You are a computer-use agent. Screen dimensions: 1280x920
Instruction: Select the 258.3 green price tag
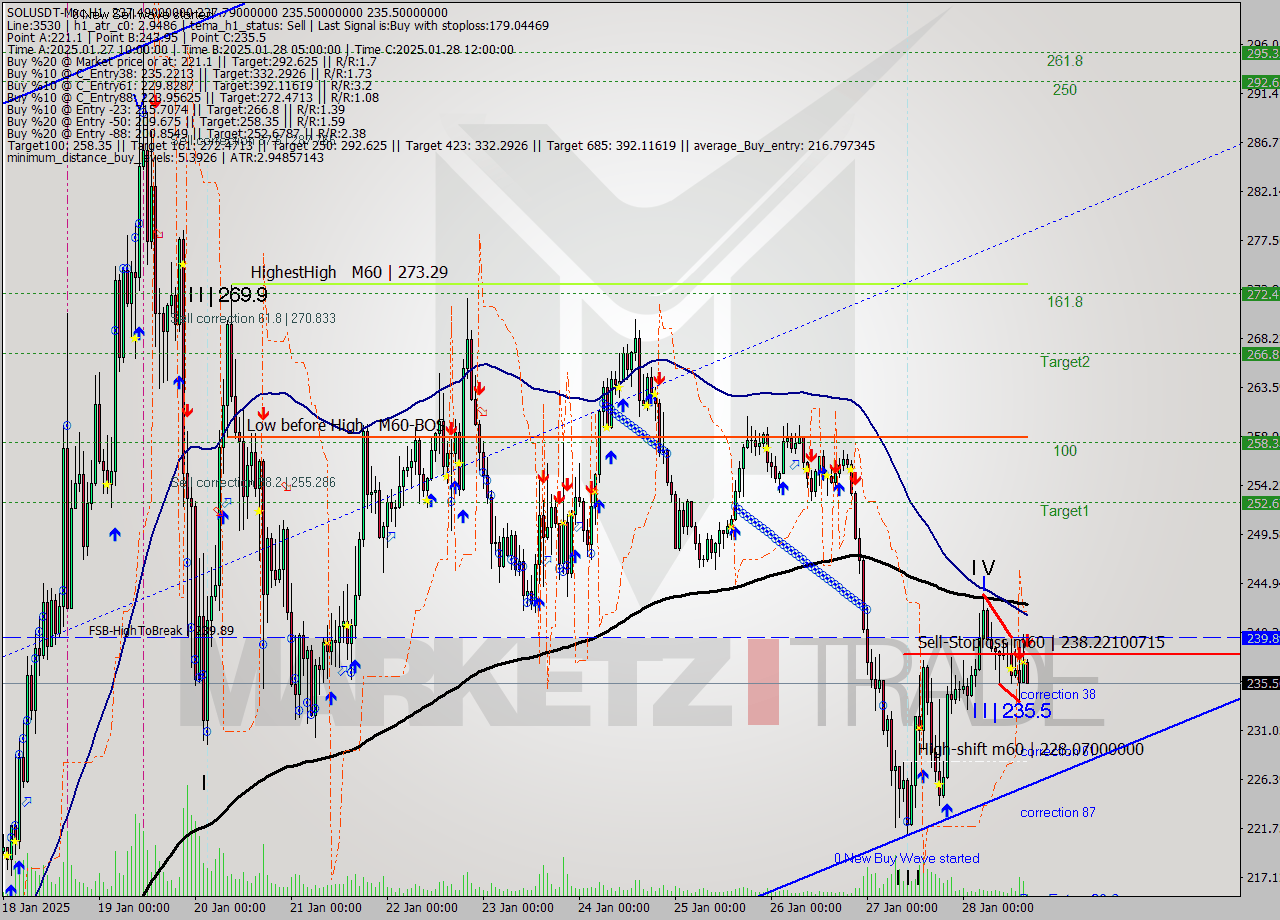(1260, 443)
